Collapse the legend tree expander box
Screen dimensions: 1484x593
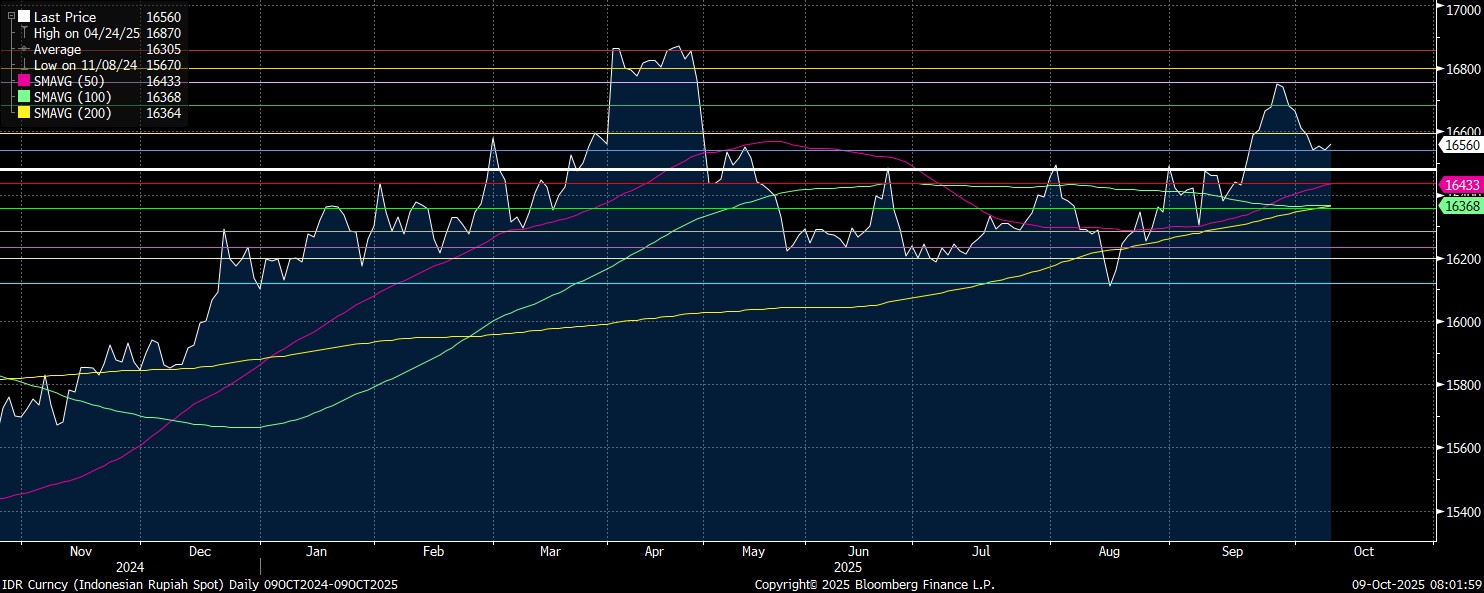(11, 17)
